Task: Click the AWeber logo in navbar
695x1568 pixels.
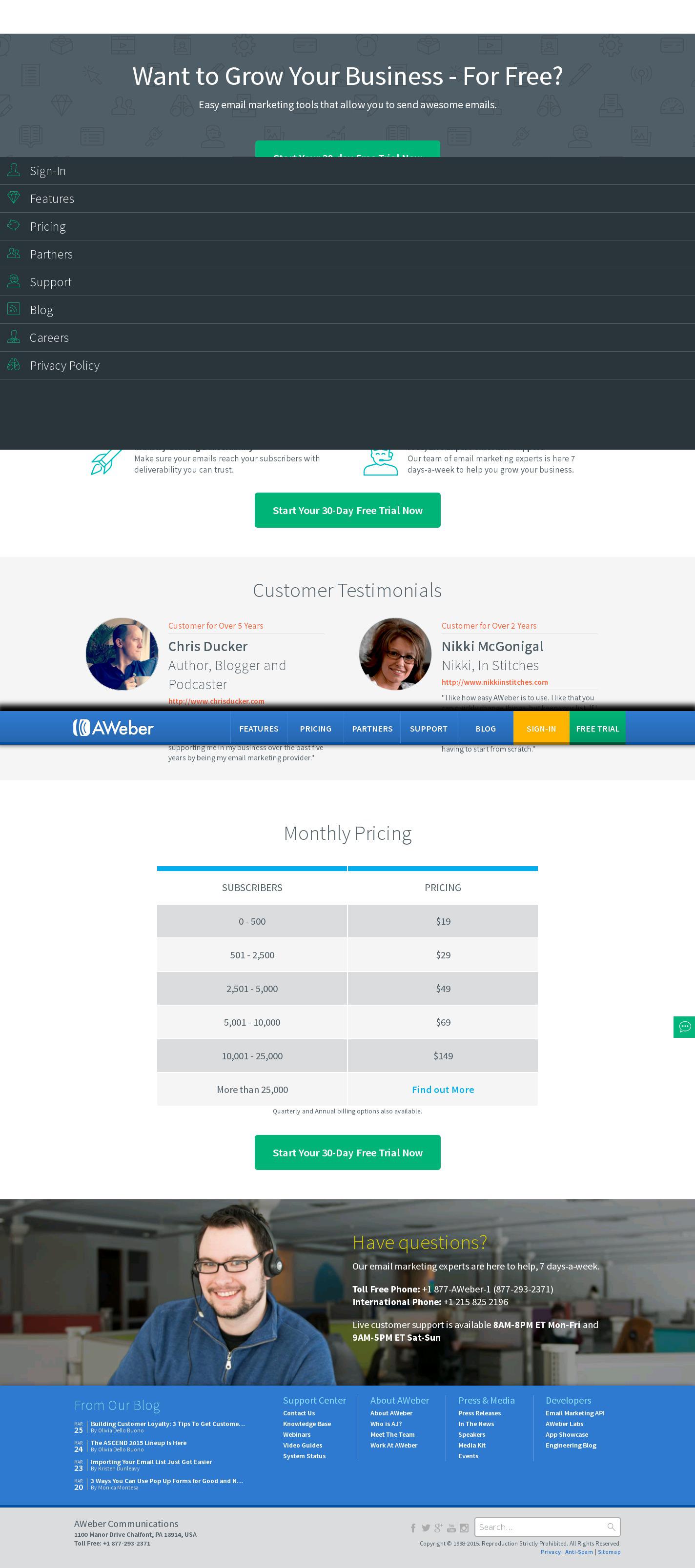Action: pyautogui.click(x=113, y=728)
